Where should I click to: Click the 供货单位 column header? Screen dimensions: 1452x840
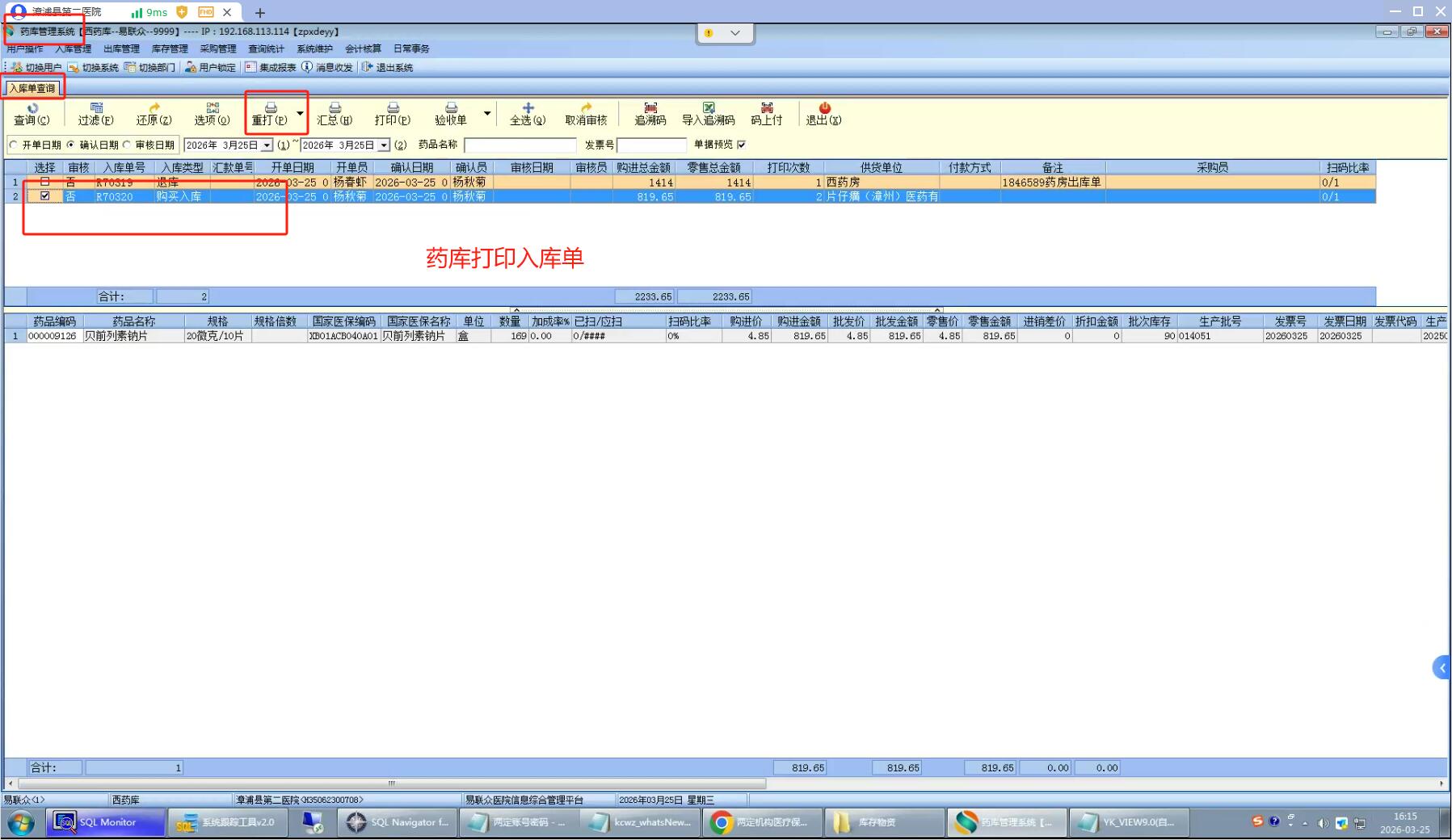coord(881,167)
